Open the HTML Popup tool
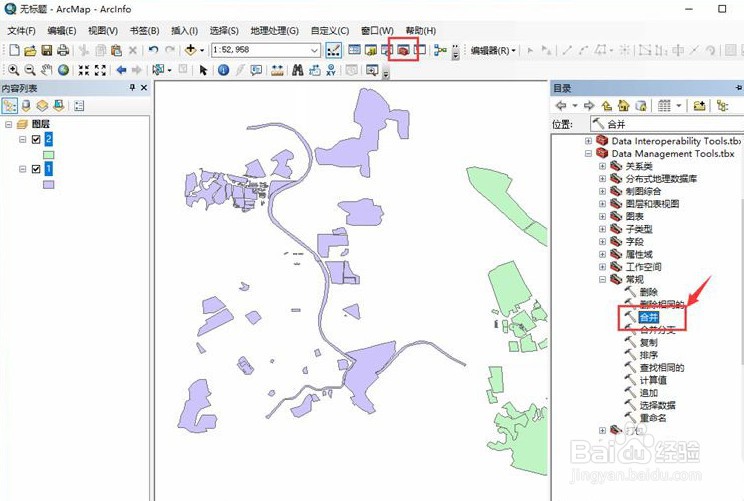The image size is (744, 501). [x=256, y=70]
